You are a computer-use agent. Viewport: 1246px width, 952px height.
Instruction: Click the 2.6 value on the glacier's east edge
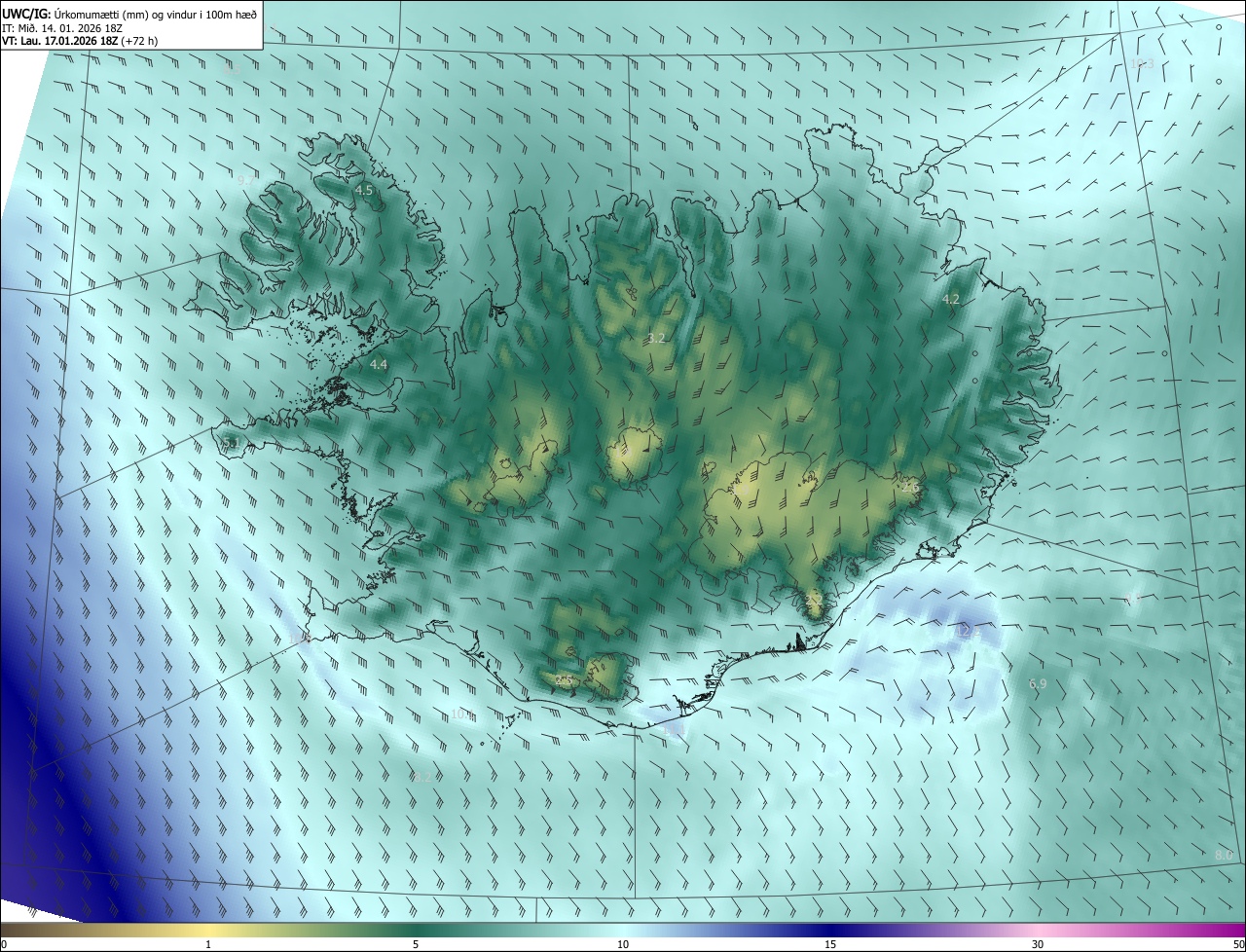pos(910,487)
